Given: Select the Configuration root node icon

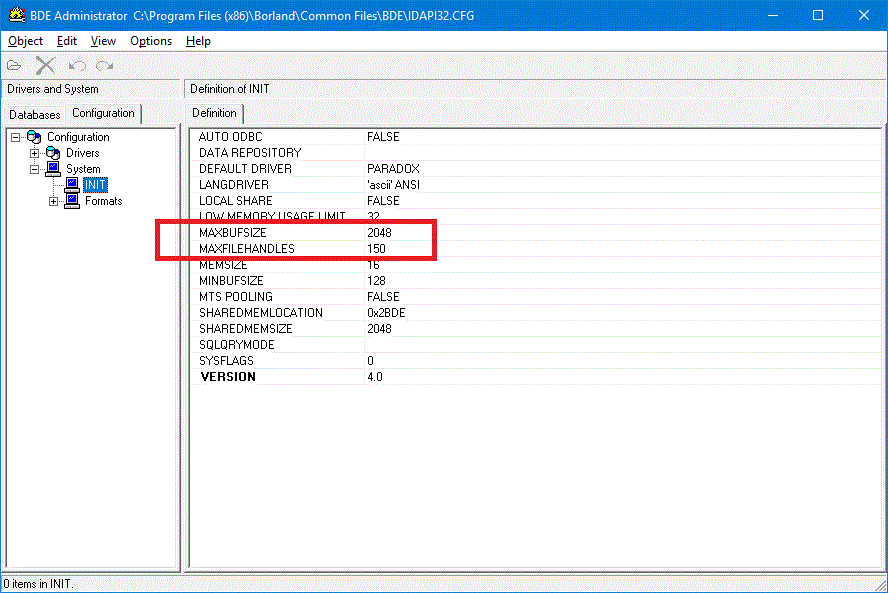Looking at the screenshot, I should coord(35,137).
